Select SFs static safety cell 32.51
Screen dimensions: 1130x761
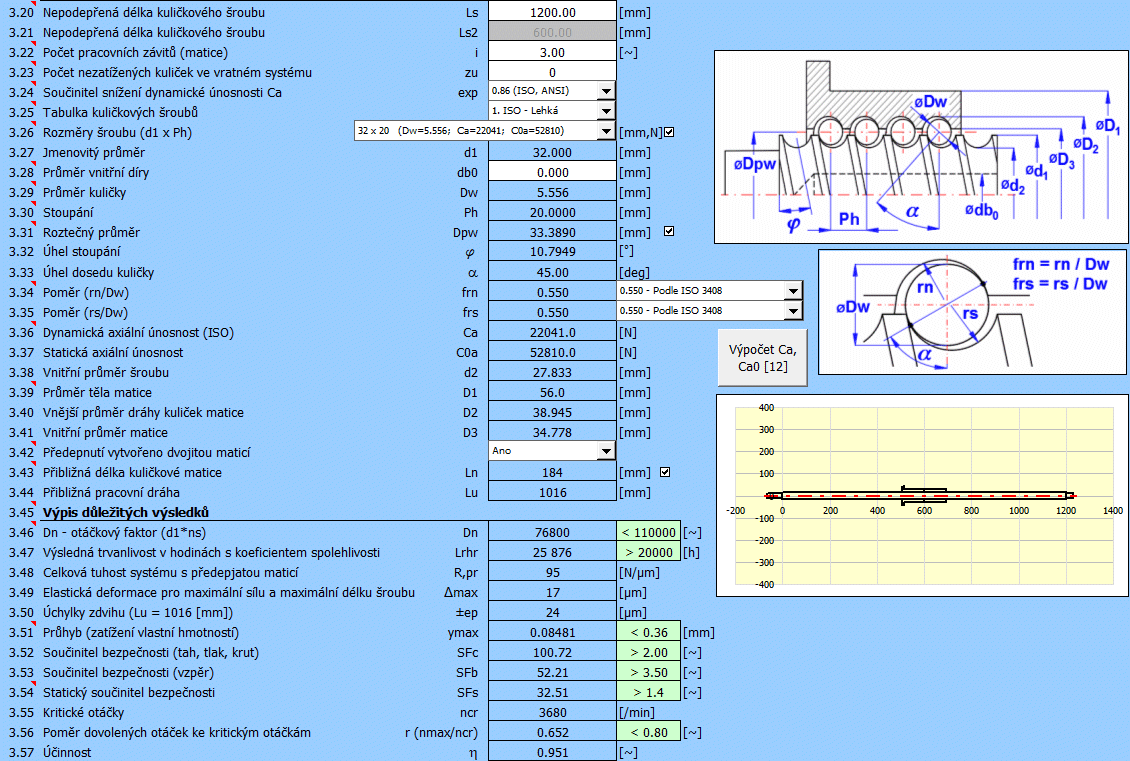[553, 693]
